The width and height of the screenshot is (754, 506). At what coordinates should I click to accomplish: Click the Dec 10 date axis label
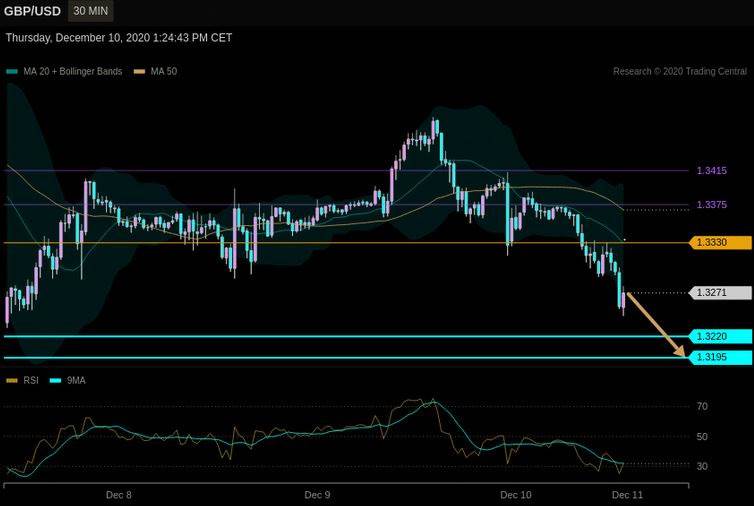point(516,495)
